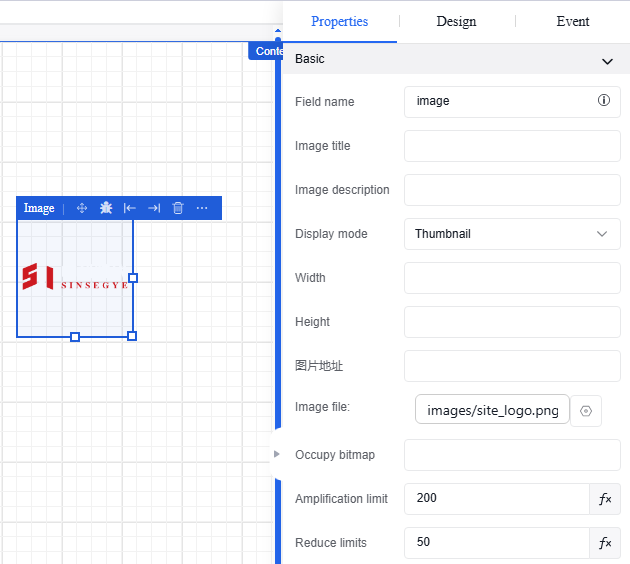Open fx expression for Amplification limit
This screenshot has width=630, height=564.
[x=605, y=498]
